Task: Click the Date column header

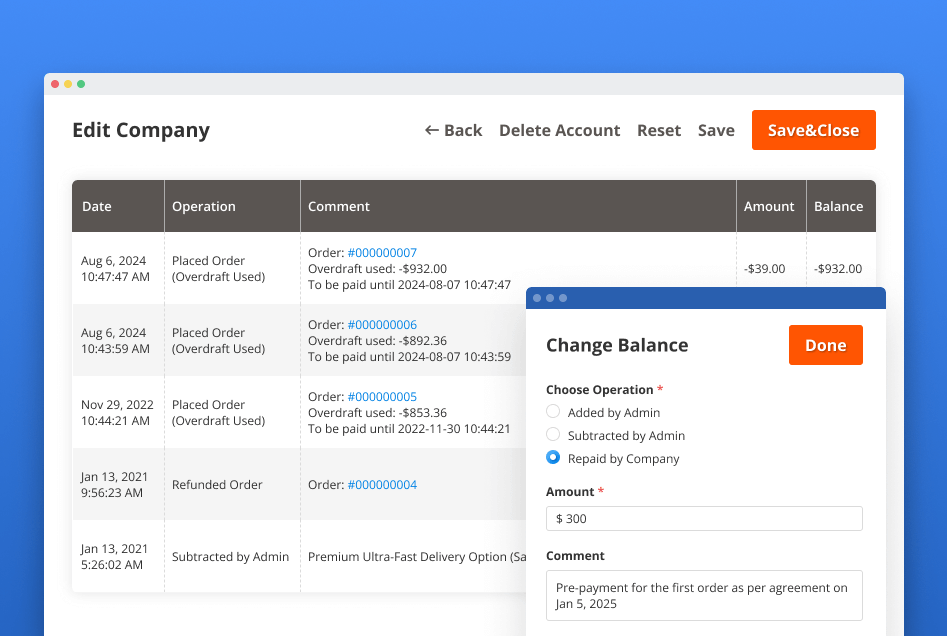Action: [96, 206]
